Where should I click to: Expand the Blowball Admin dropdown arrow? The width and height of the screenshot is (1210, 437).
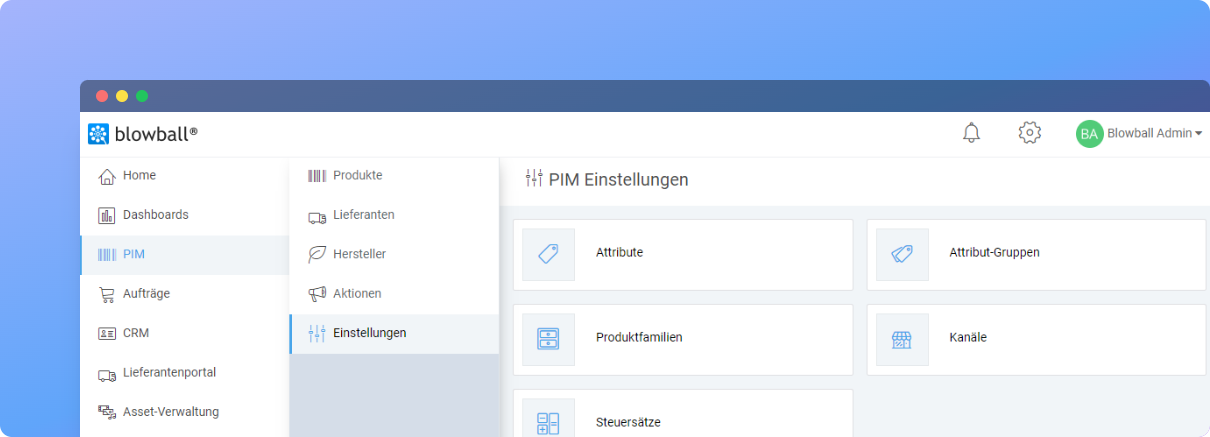pyautogui.click(x=1198, y=134)
